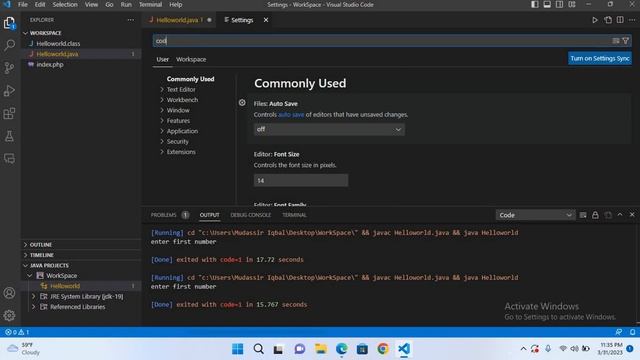Image resolution: width=640 pixels, height=360 pixels.
Task: Close the bottom panel
Action: (x=632, y=215)
